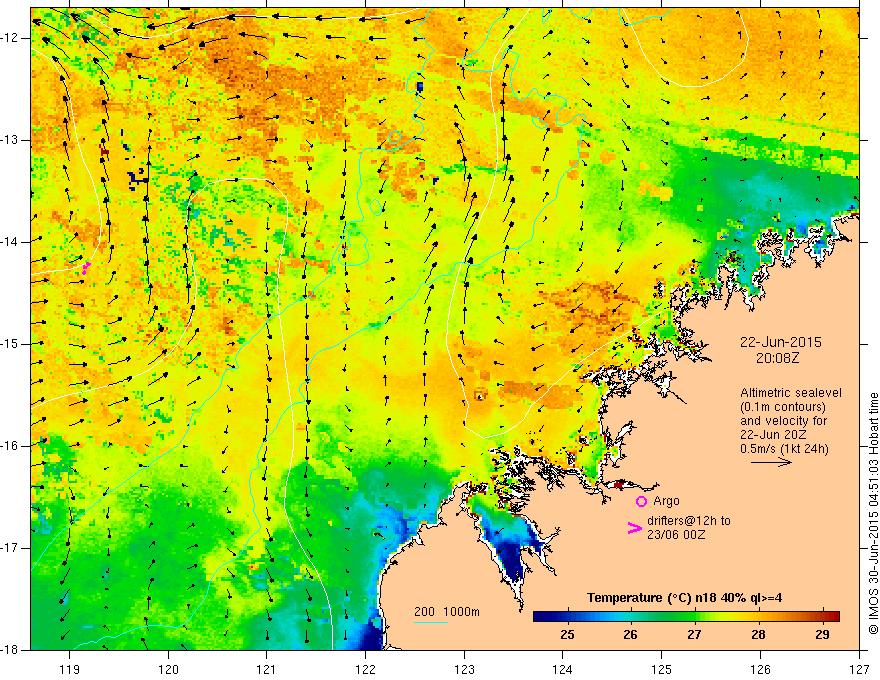
Task: Click the '-12' latitude axis label
Action: [x=11, y=38]
